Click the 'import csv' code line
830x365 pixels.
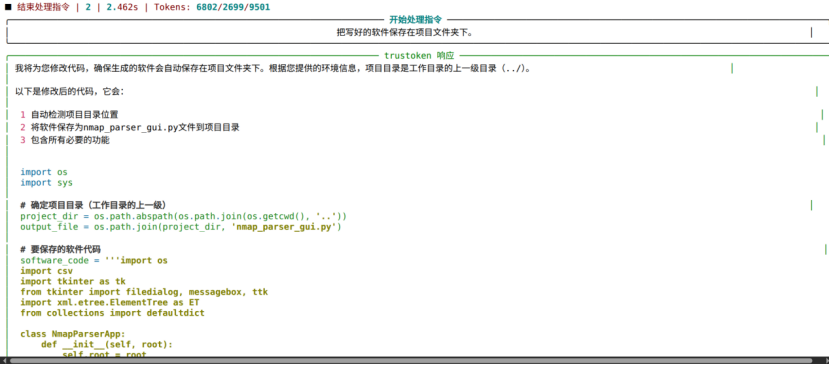click(x=47, y=271)
